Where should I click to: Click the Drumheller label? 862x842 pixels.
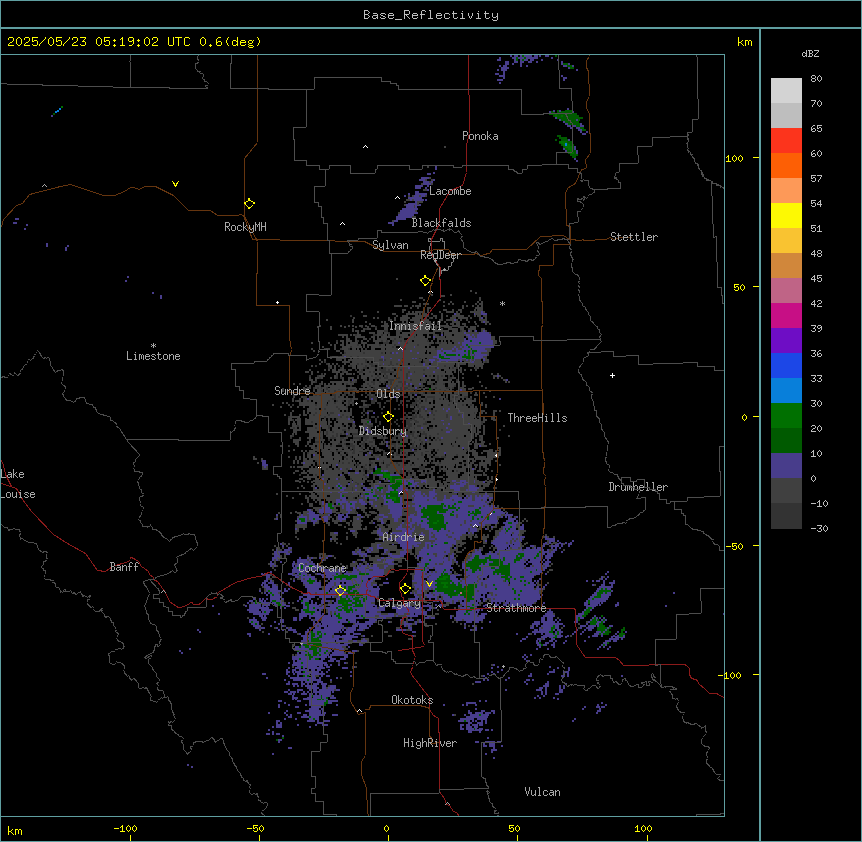pos(638,487)
